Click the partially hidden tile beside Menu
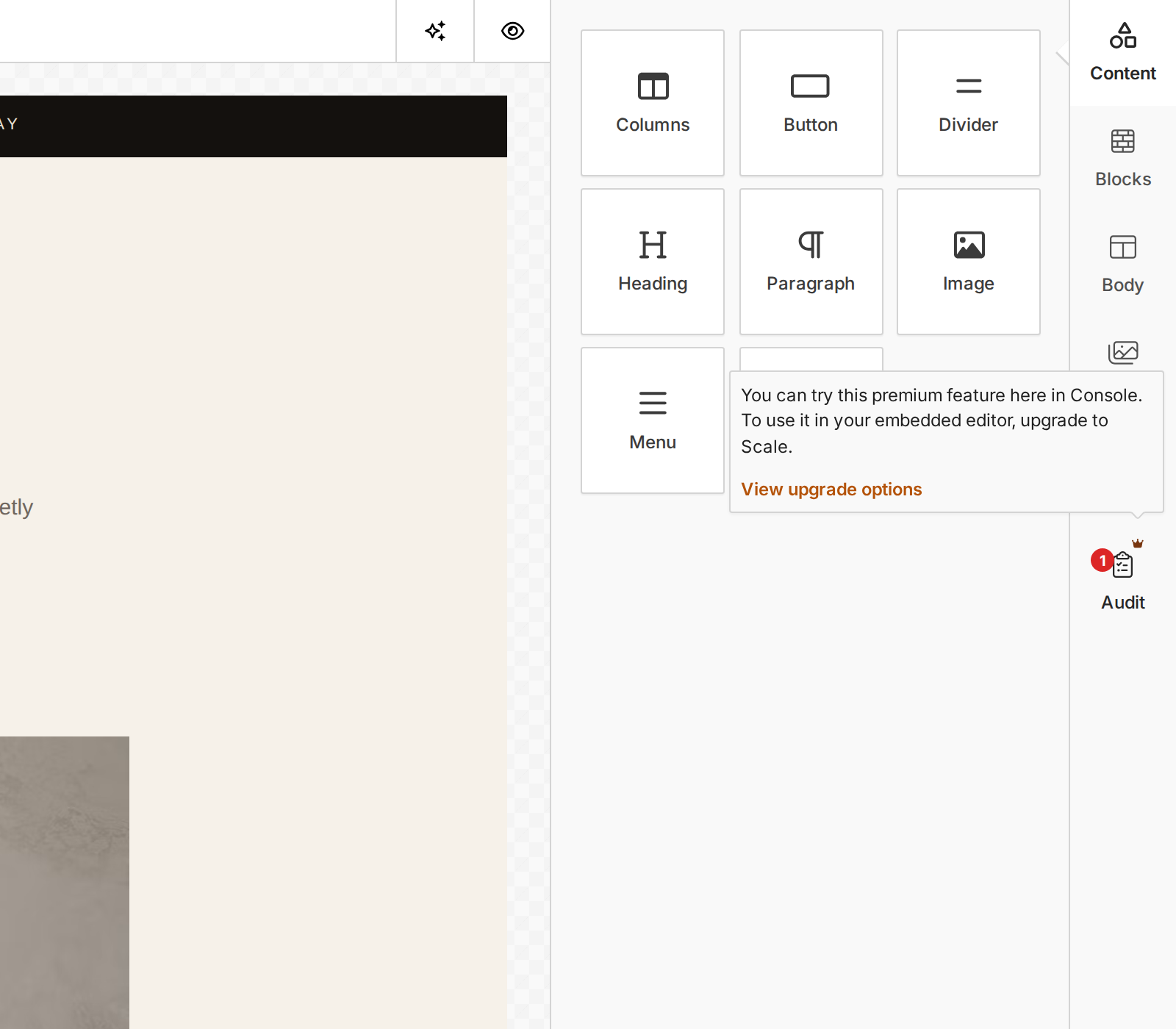Viewport: 1176px width, 1029px height. (x=811, y=359)
